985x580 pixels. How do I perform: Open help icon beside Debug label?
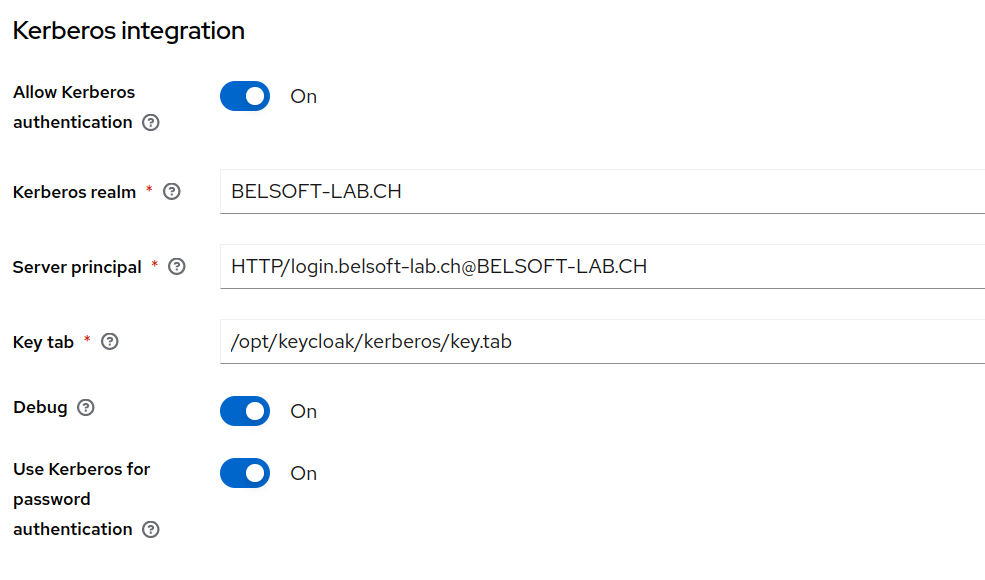[x=86, y=408]
